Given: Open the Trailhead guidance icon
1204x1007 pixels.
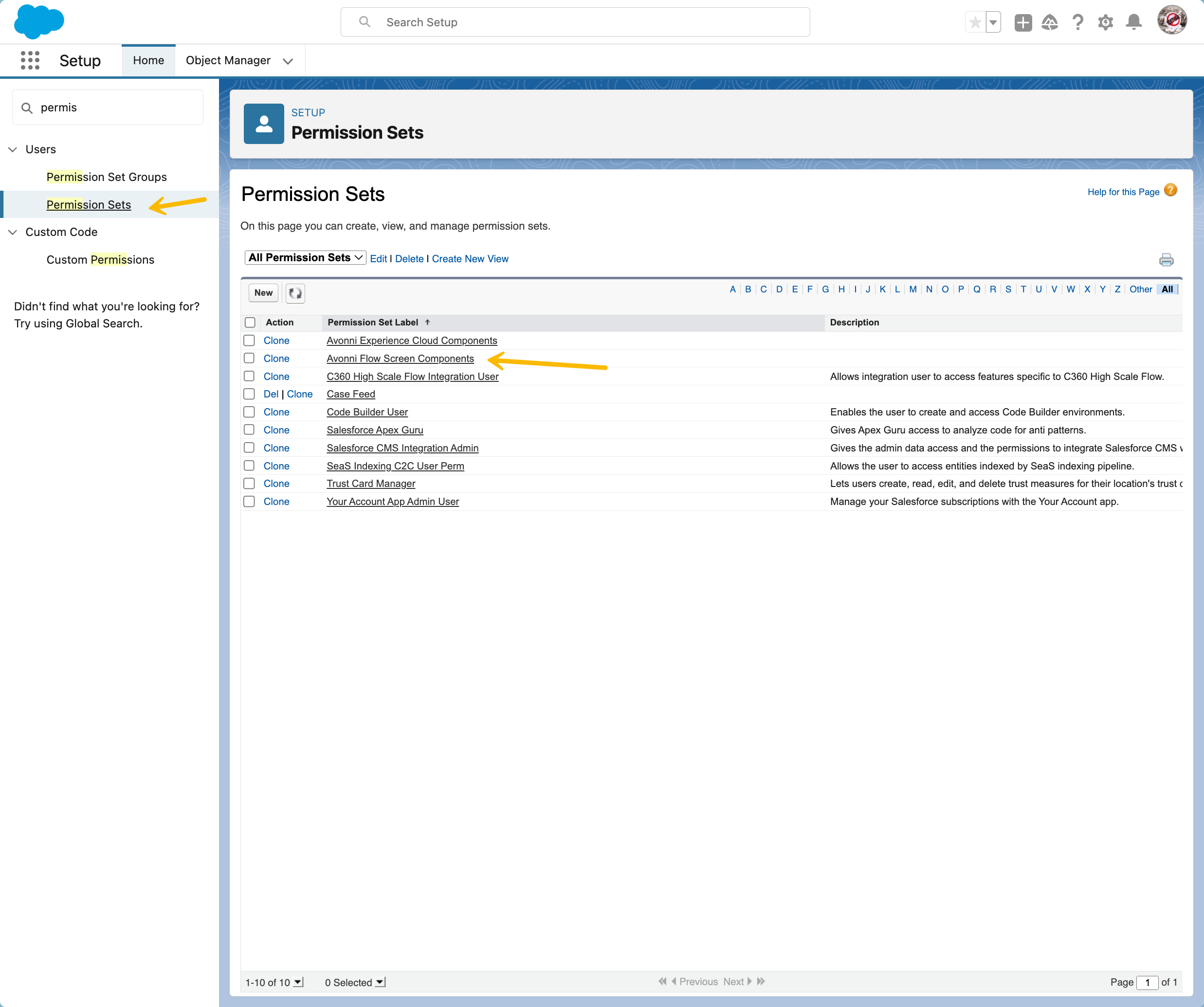Looking at the screenshot, I should tap(1049, 22).
